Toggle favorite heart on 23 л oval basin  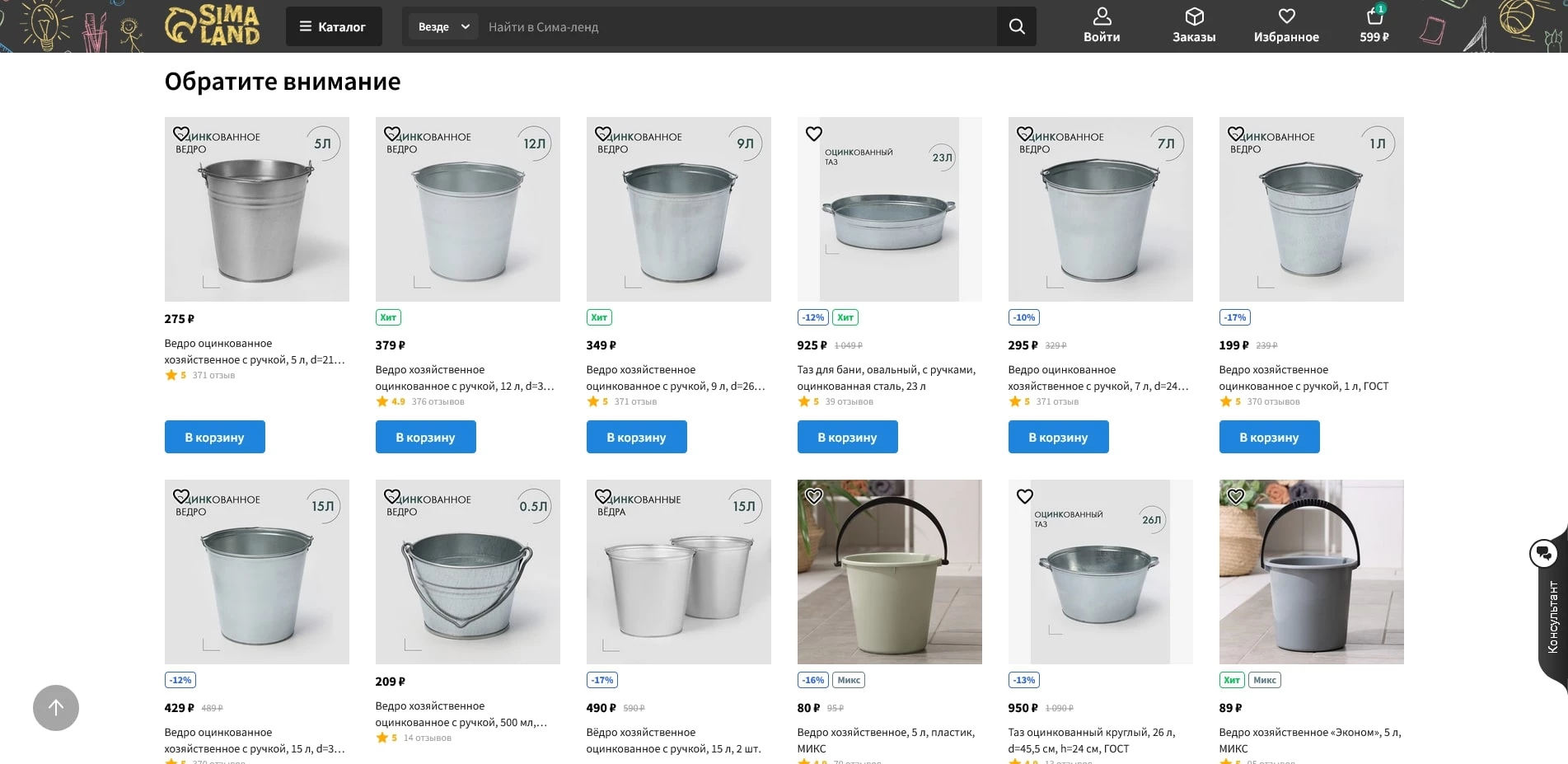click(x=814, y=134)
